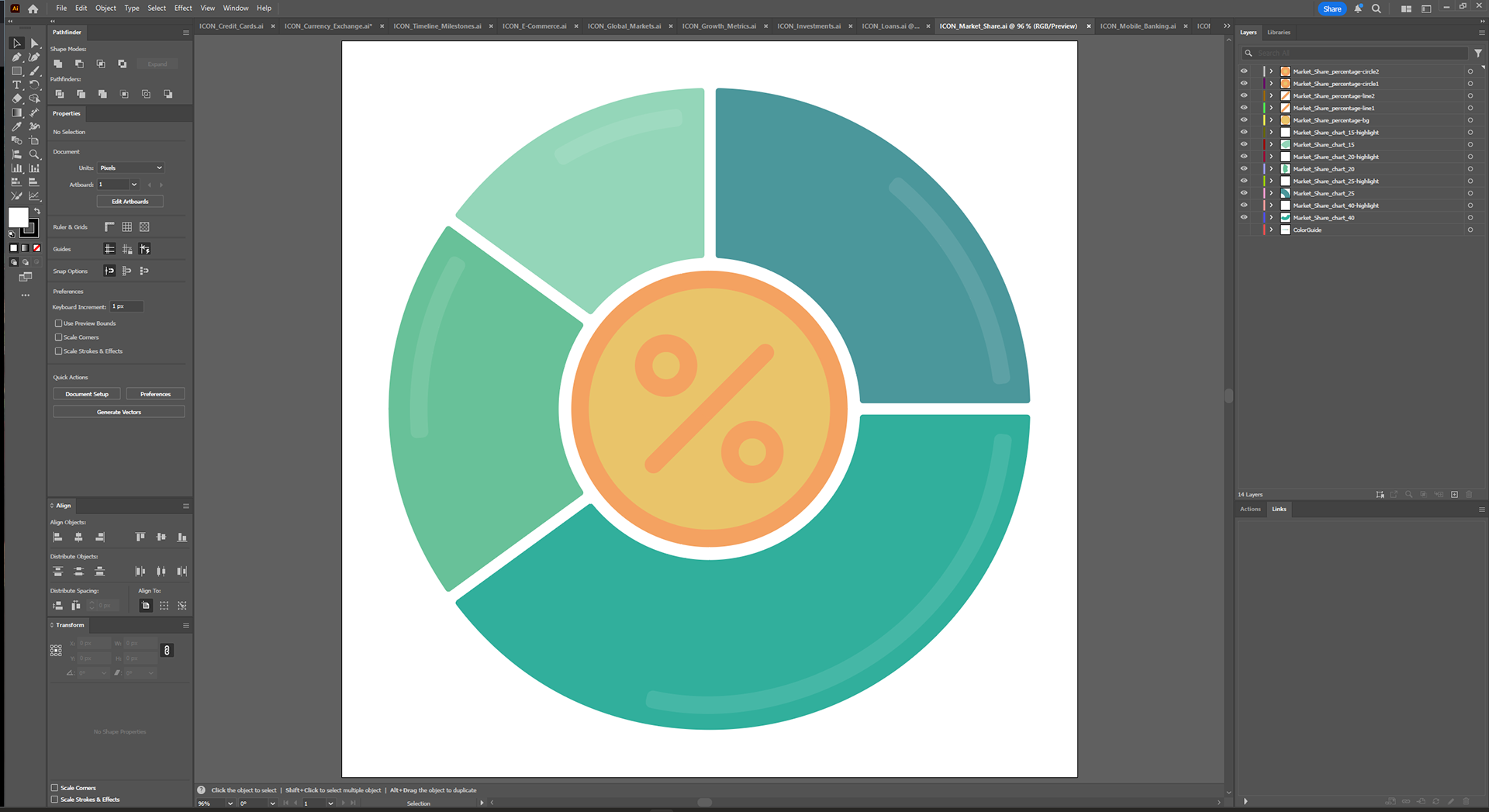
Task: Select the Rotate tool
Action: tap(34, 85)
